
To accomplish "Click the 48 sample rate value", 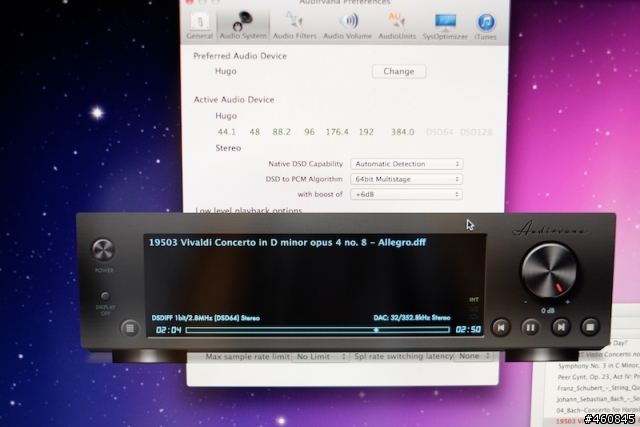I will click(x=255, y=132).
